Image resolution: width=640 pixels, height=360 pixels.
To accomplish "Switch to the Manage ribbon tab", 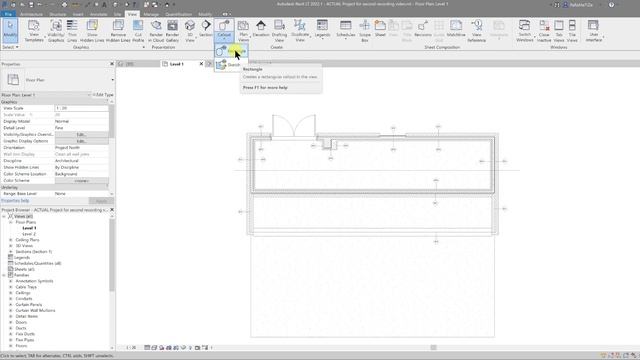I will (151, 14).
